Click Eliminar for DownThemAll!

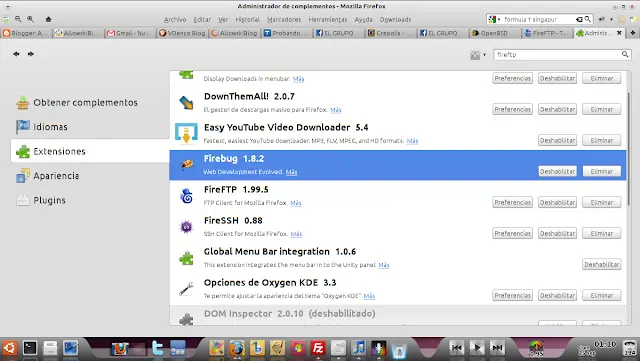[x=602, y=109]
